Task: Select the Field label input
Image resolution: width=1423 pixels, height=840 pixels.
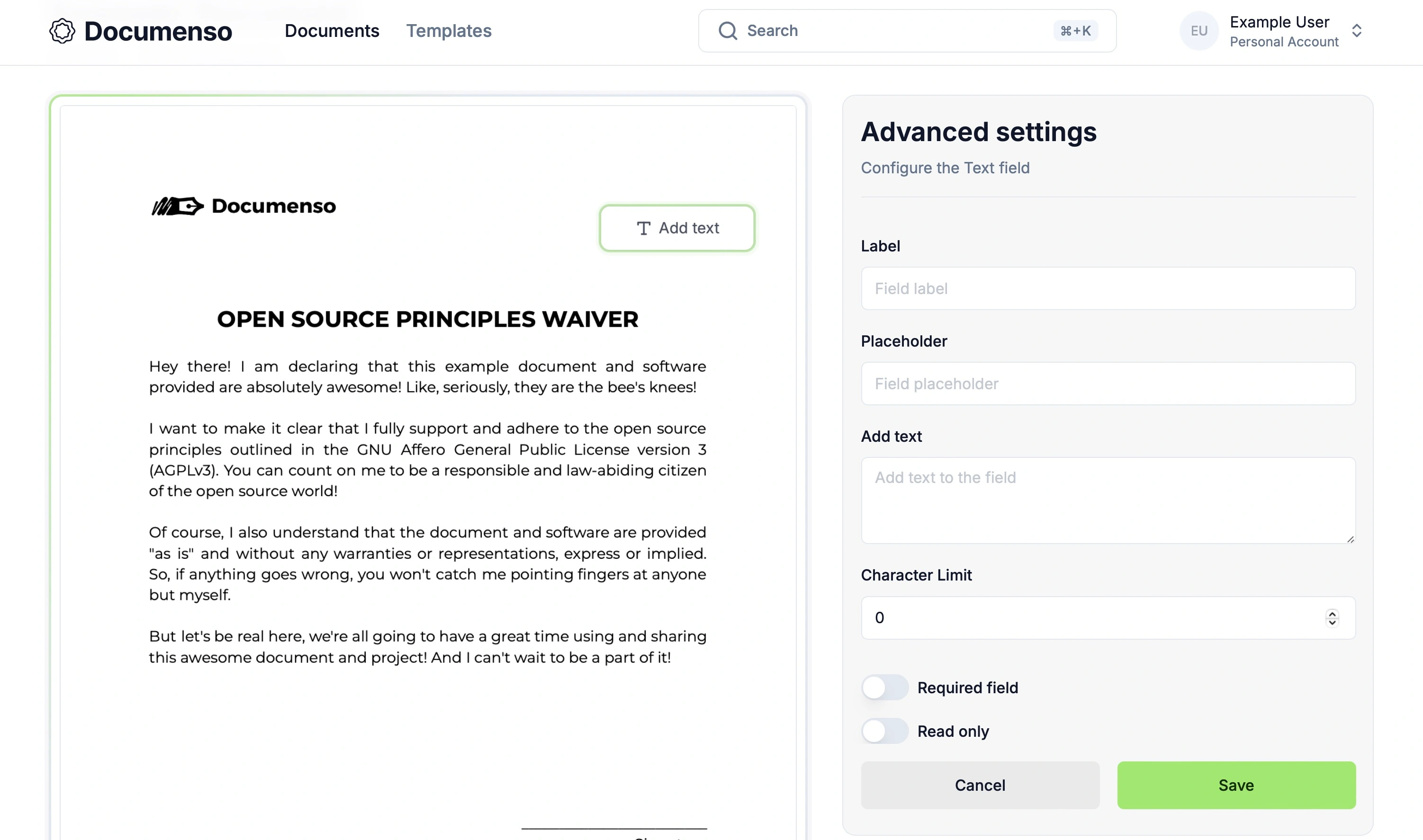Action: tap(1108, 288)
